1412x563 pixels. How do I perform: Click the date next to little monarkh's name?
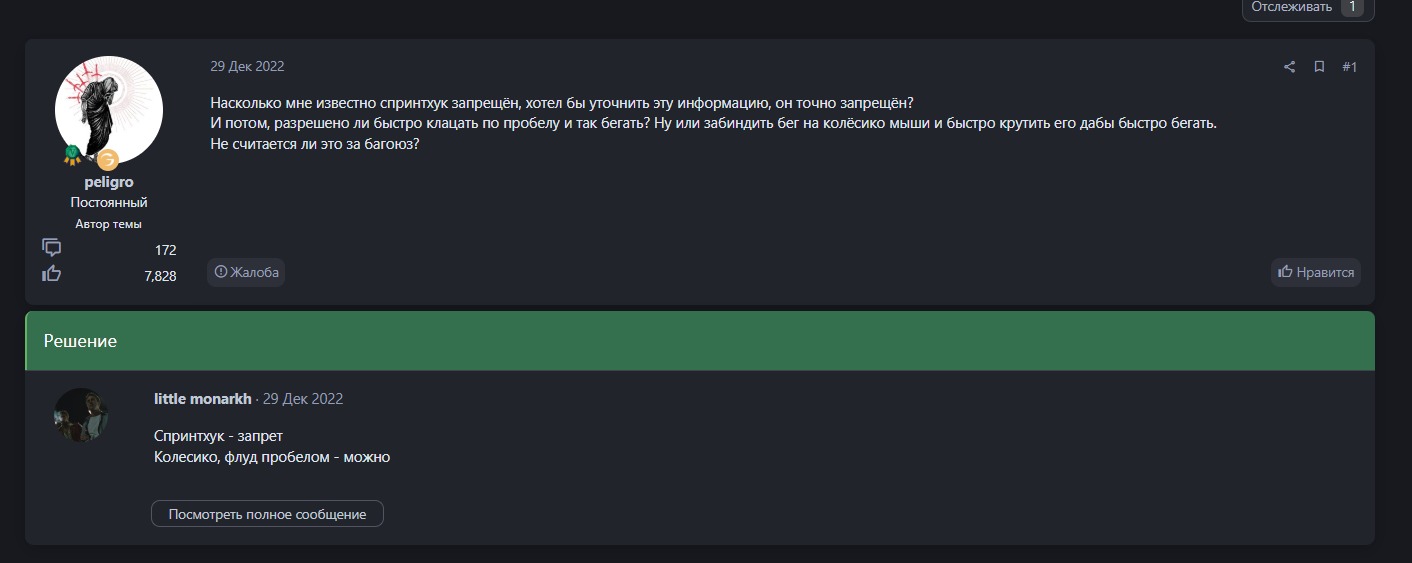click(303, 398)
